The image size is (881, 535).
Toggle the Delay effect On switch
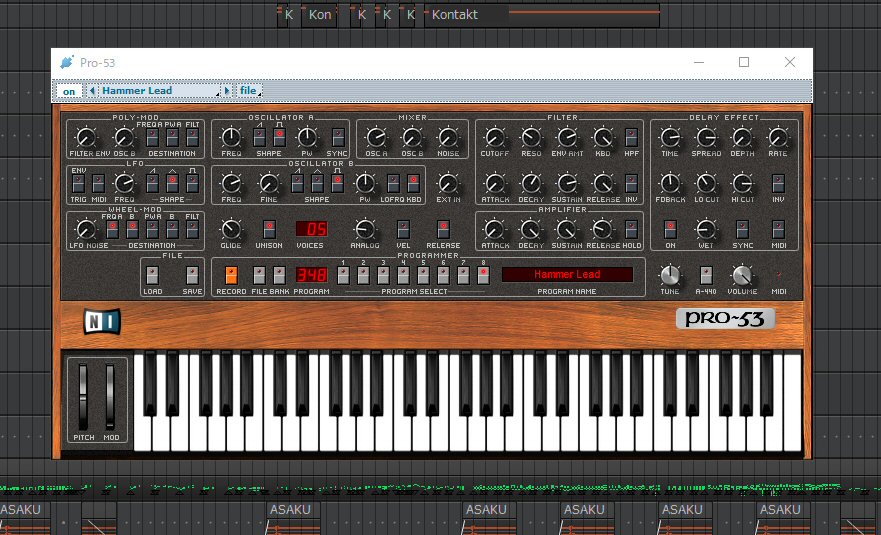[x=670, y=229]
